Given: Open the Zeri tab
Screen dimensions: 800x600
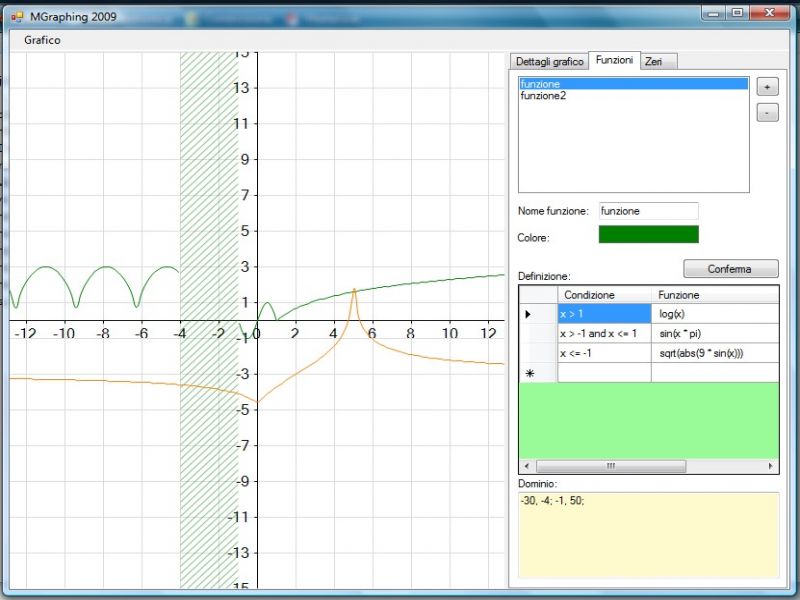Looking at the screenshot, I should coord(658,62).
